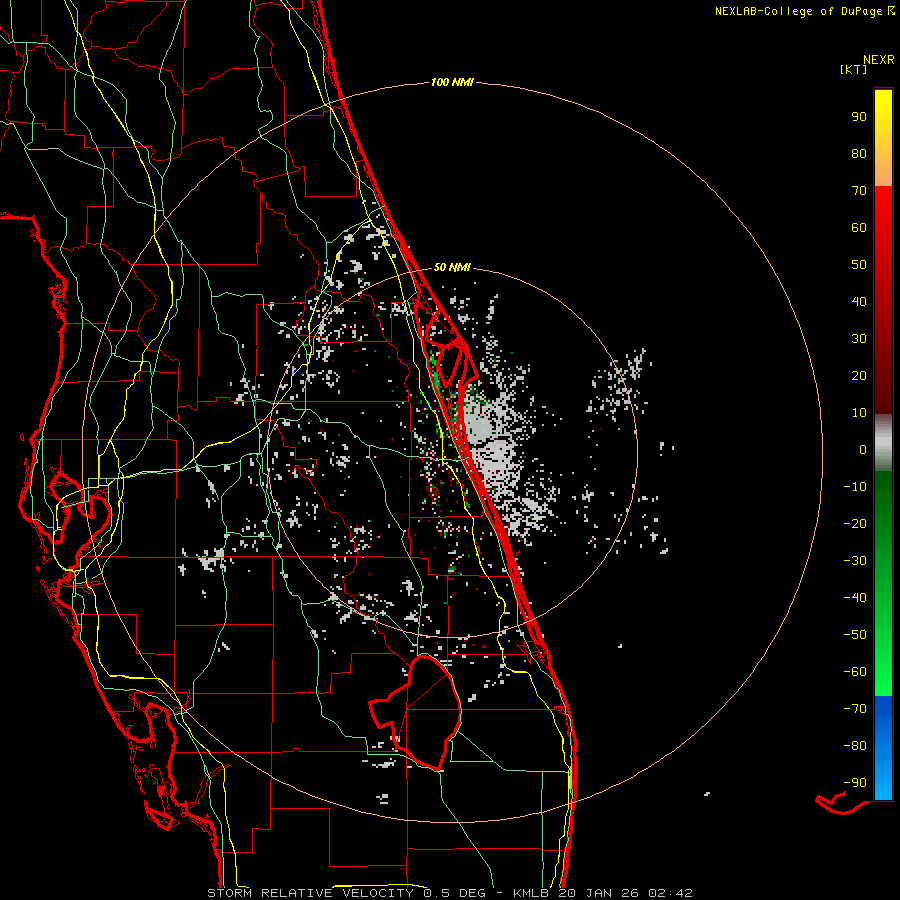Click the STORM RELATIVE VELOCITY 0.5 DEG caption
The image size is (900, 900).
tap(346, 893)
